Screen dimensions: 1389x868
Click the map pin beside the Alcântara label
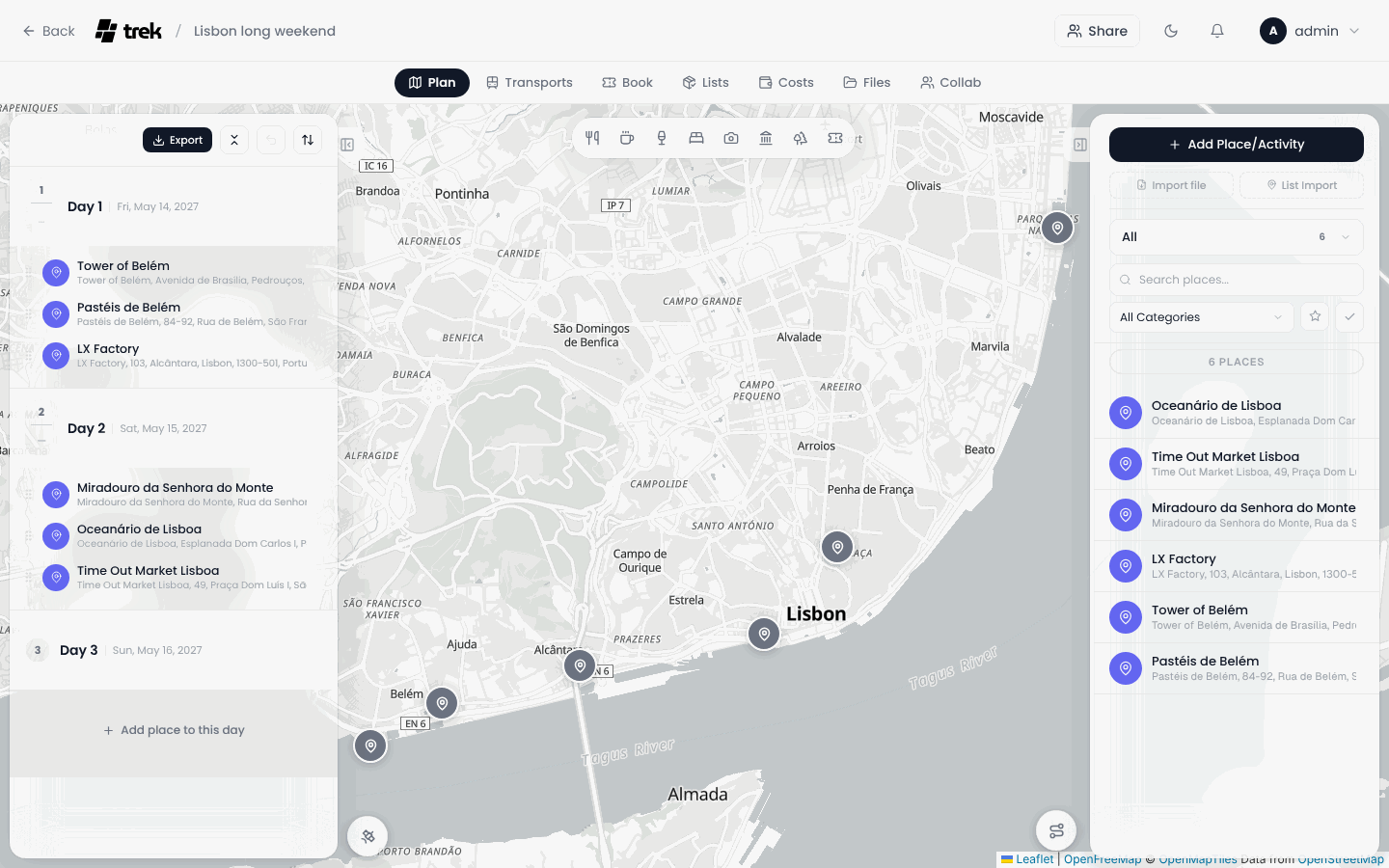click(x=580, y=665)
